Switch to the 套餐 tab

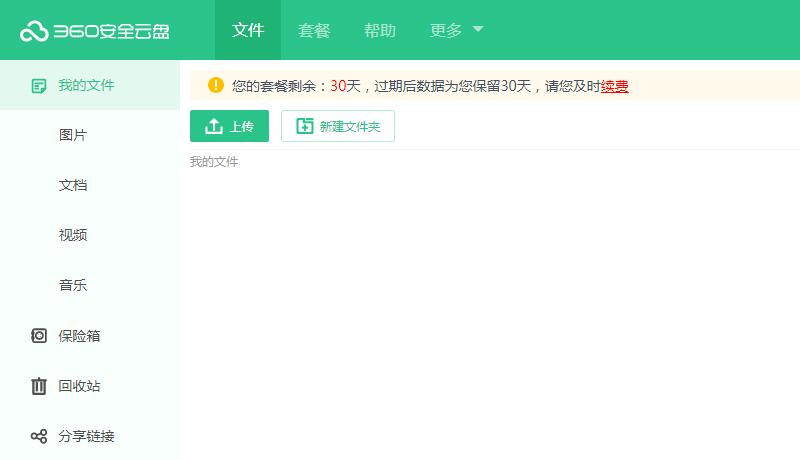pyautogui.click(x=314, y=30)
